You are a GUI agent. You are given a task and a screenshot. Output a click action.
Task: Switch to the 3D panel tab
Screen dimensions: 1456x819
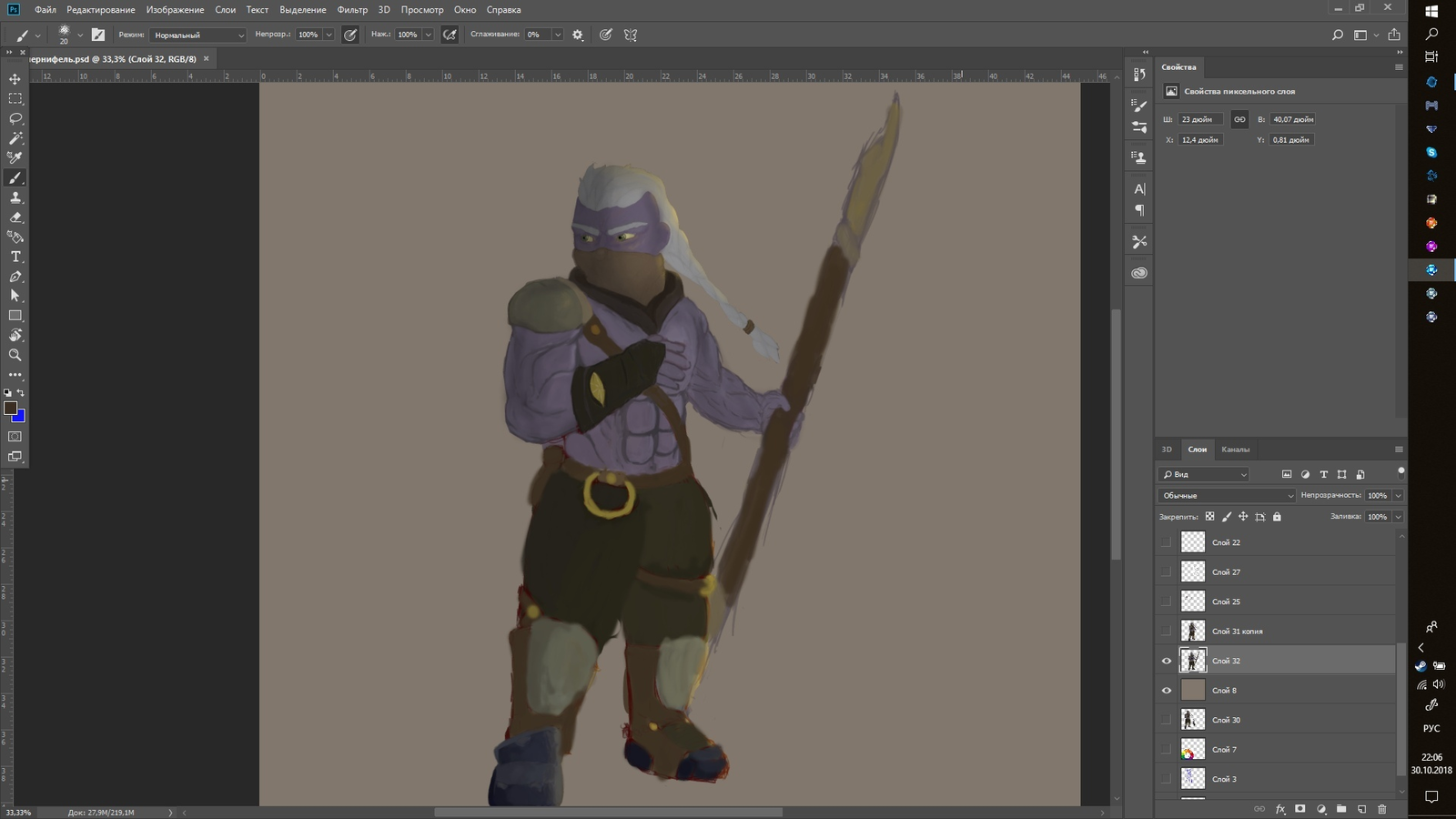1167,450
